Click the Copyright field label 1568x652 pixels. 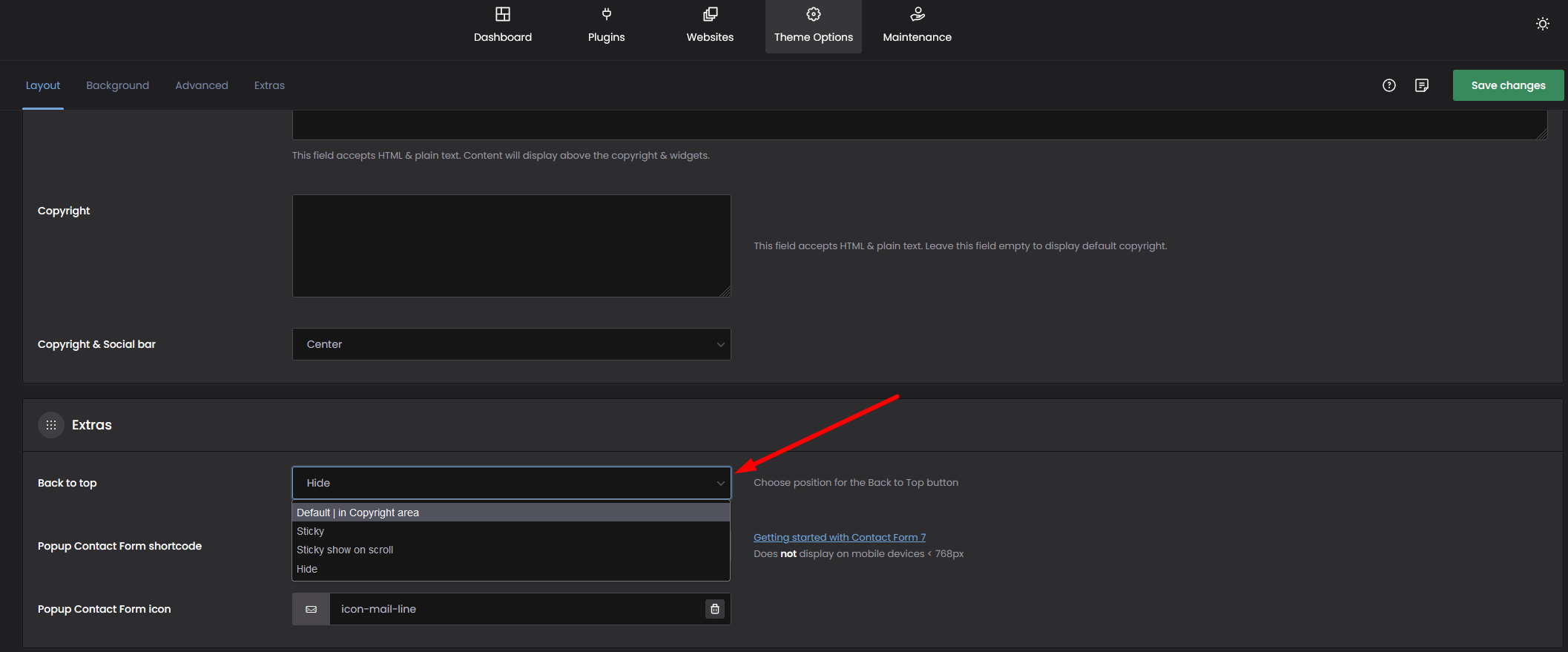point(64,211)
